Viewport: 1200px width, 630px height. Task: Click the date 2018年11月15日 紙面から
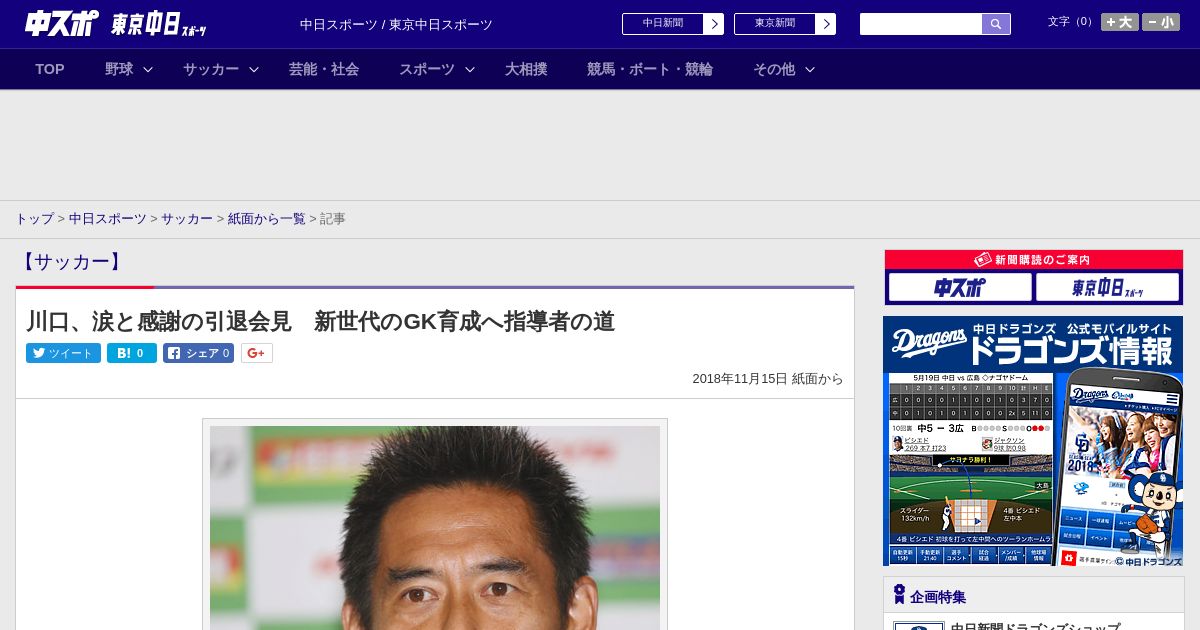(x=768, y=379)
